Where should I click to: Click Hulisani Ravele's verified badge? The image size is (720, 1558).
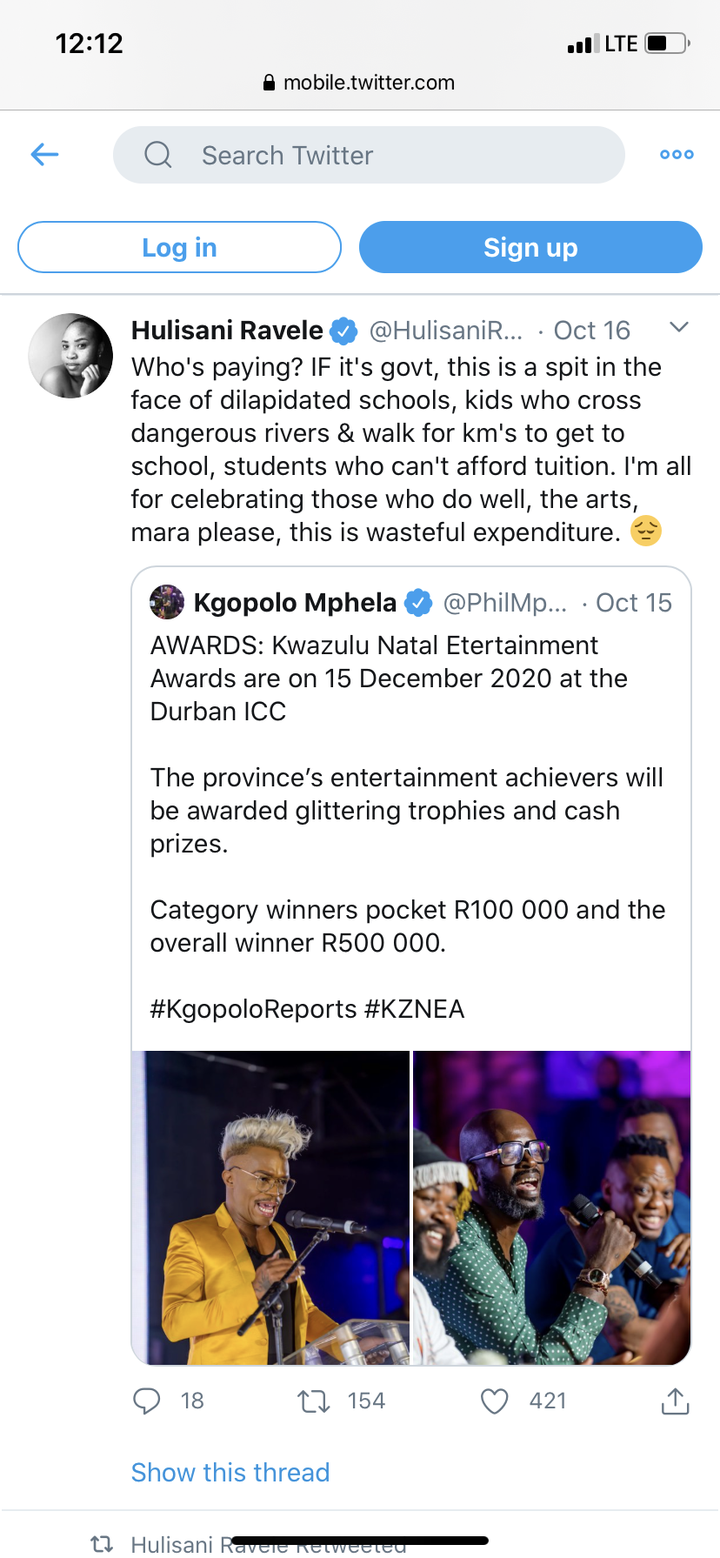[x=344, y=330]
